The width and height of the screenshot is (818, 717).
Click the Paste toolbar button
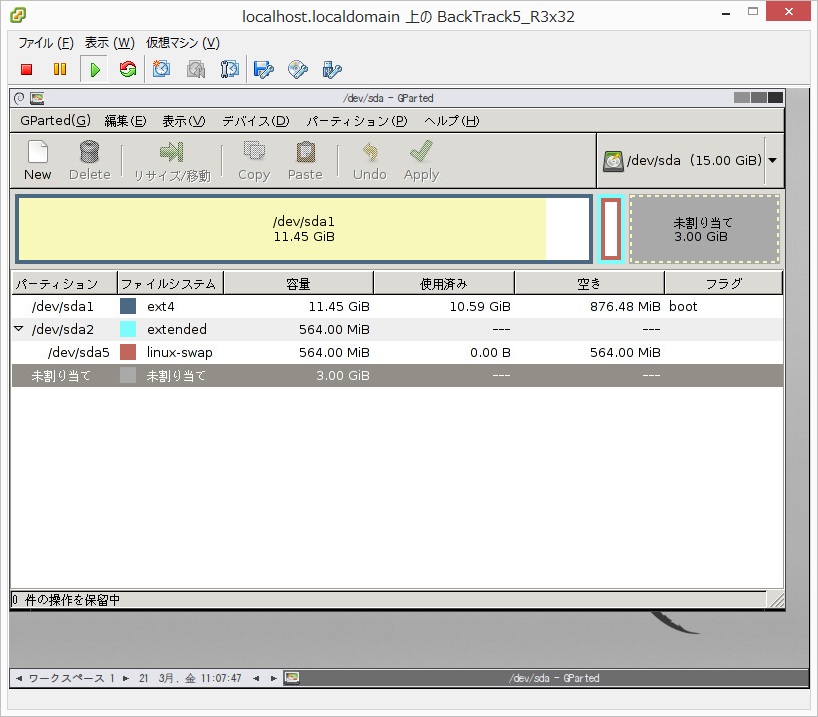point(305,161)
